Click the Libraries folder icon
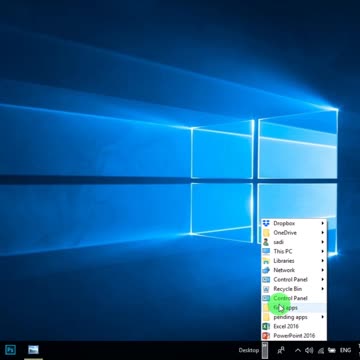 tap(266, 261)
